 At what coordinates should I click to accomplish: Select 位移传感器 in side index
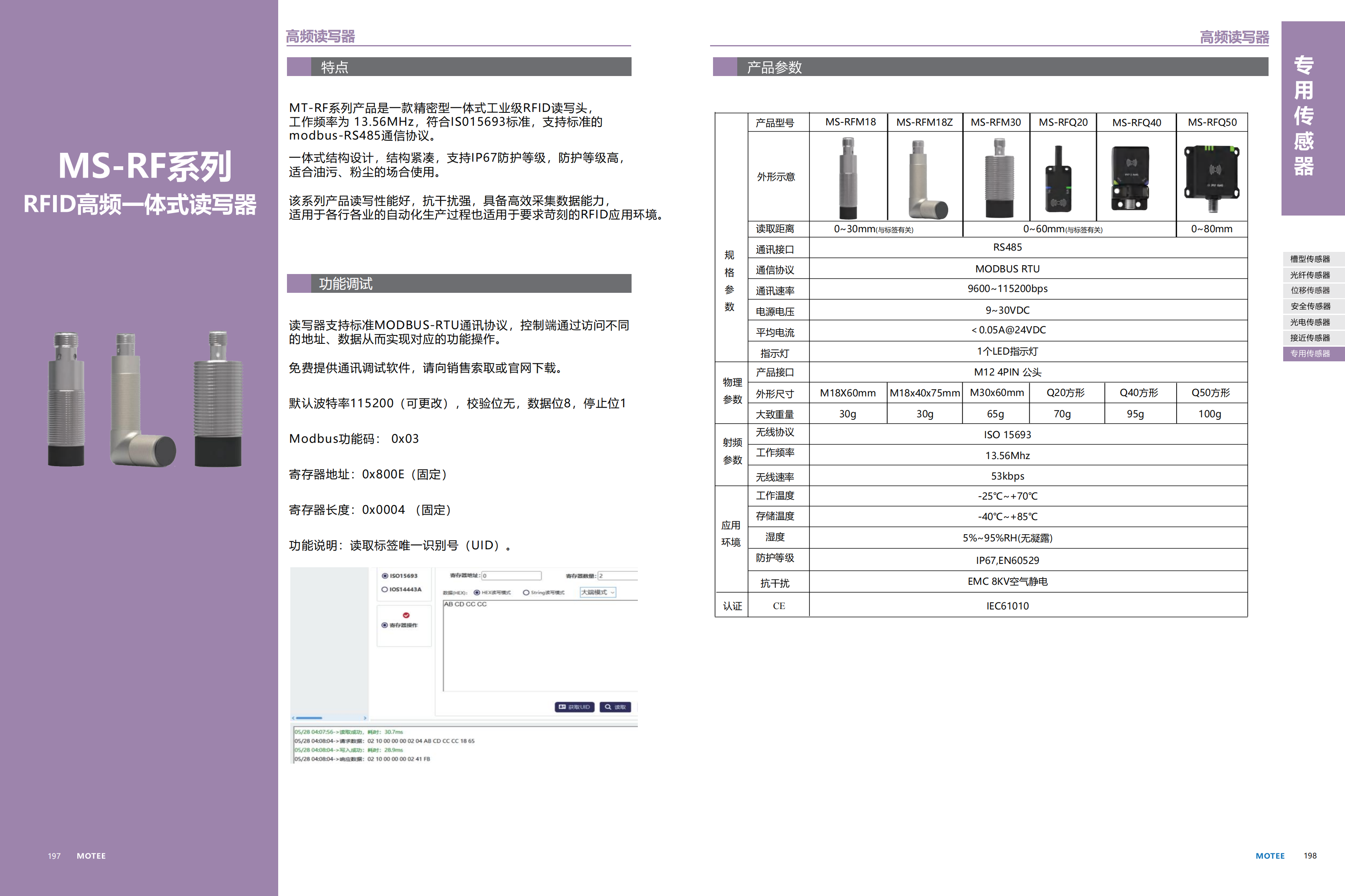[x=1313, y=290]
